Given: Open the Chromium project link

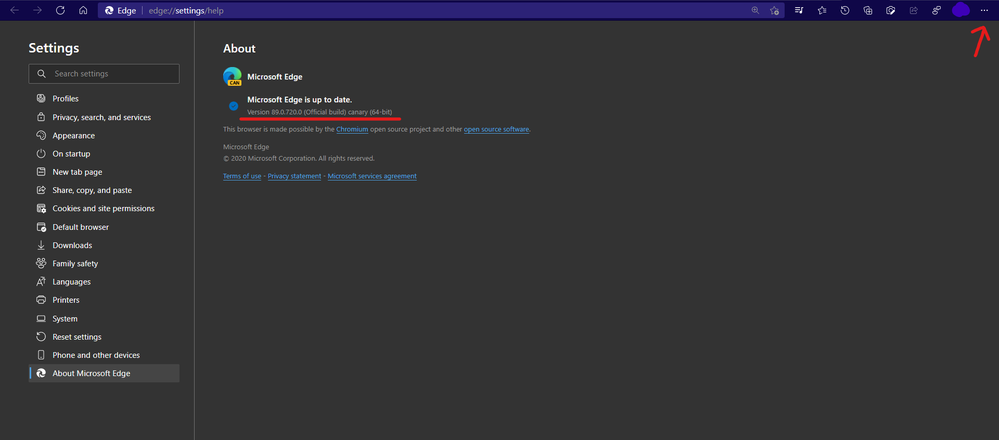Looking at the screenshot, I should point(352,129).
